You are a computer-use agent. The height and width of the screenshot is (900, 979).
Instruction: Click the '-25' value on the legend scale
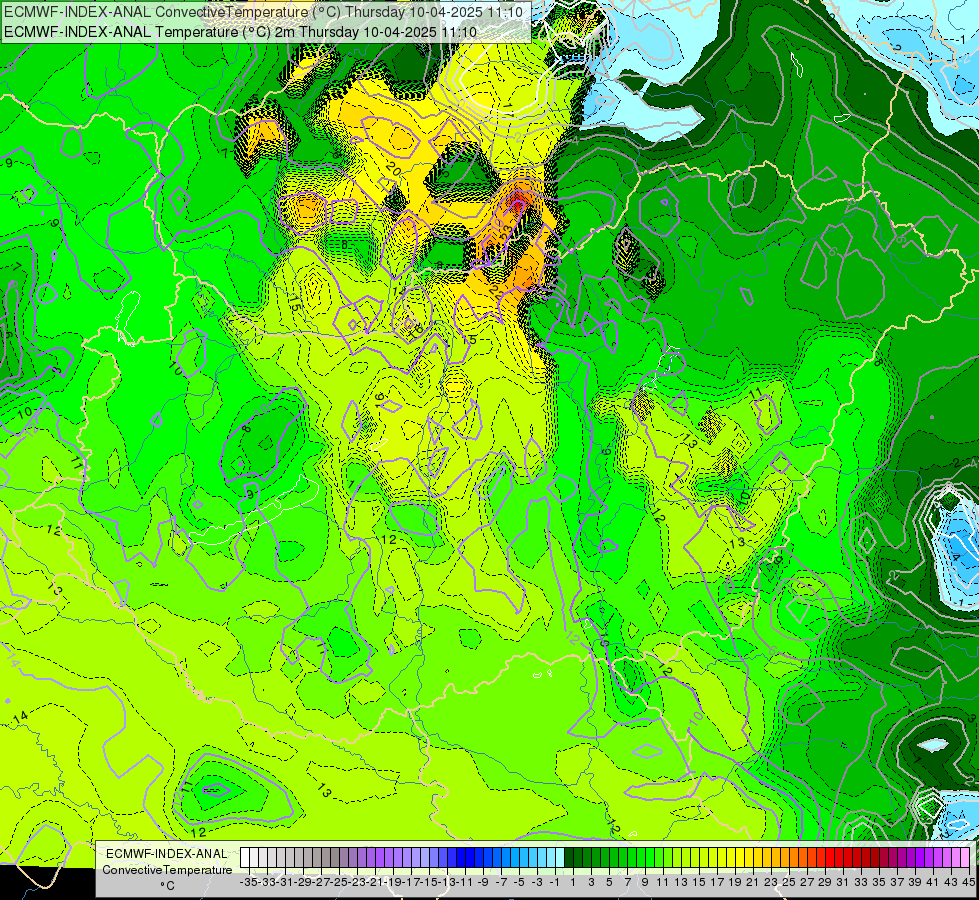338,882
